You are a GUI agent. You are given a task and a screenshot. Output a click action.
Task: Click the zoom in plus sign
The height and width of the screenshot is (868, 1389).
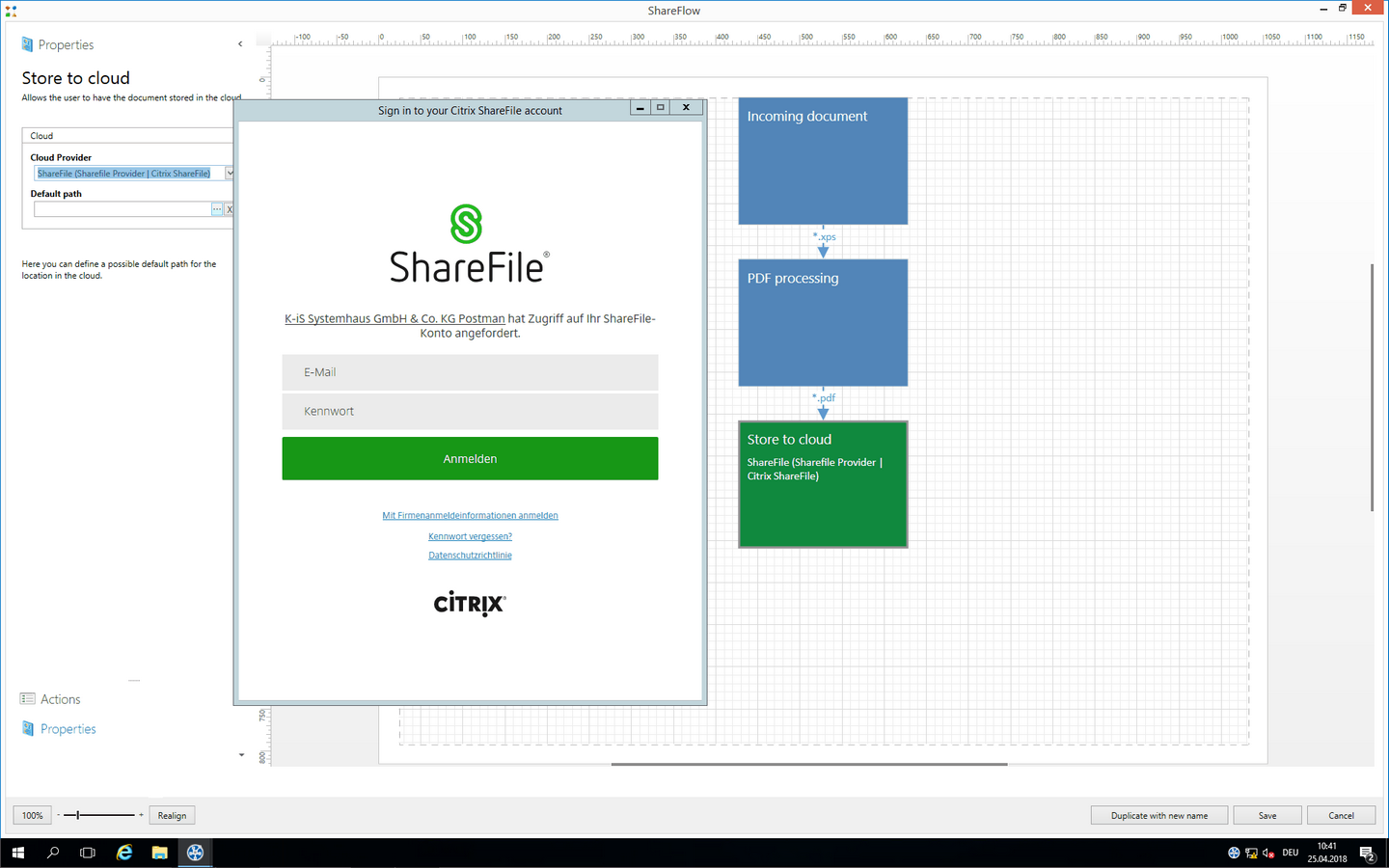141,815
